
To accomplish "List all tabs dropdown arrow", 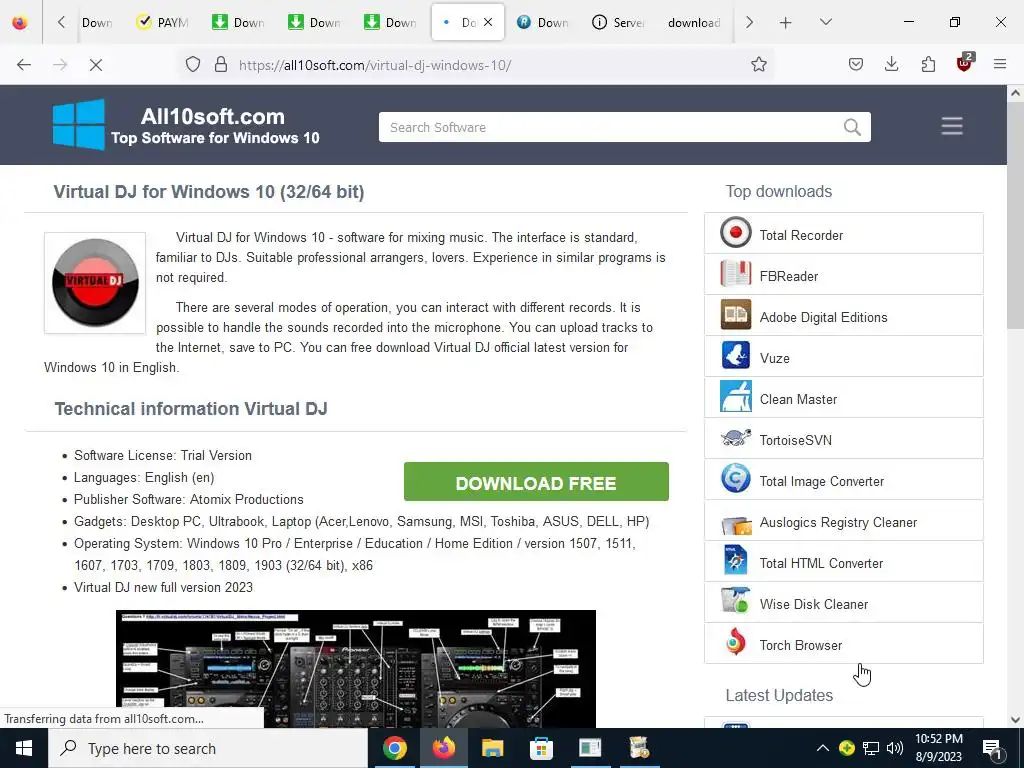I will 825,22.
